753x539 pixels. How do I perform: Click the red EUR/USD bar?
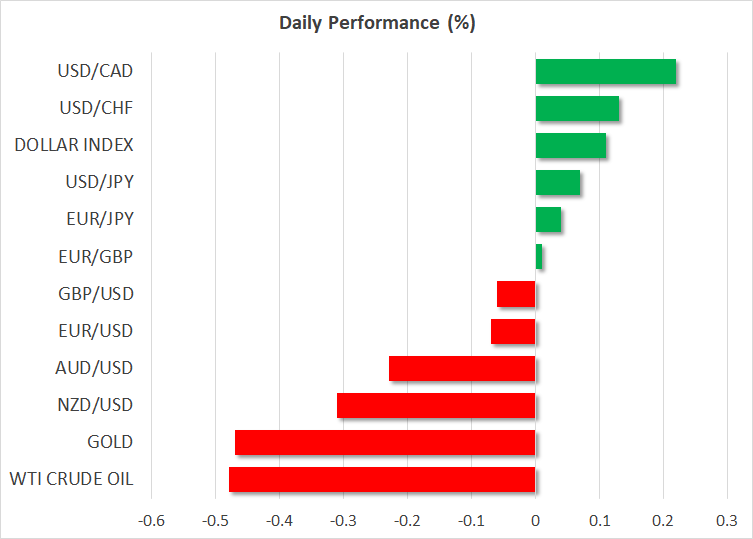[x=513, y=331]
